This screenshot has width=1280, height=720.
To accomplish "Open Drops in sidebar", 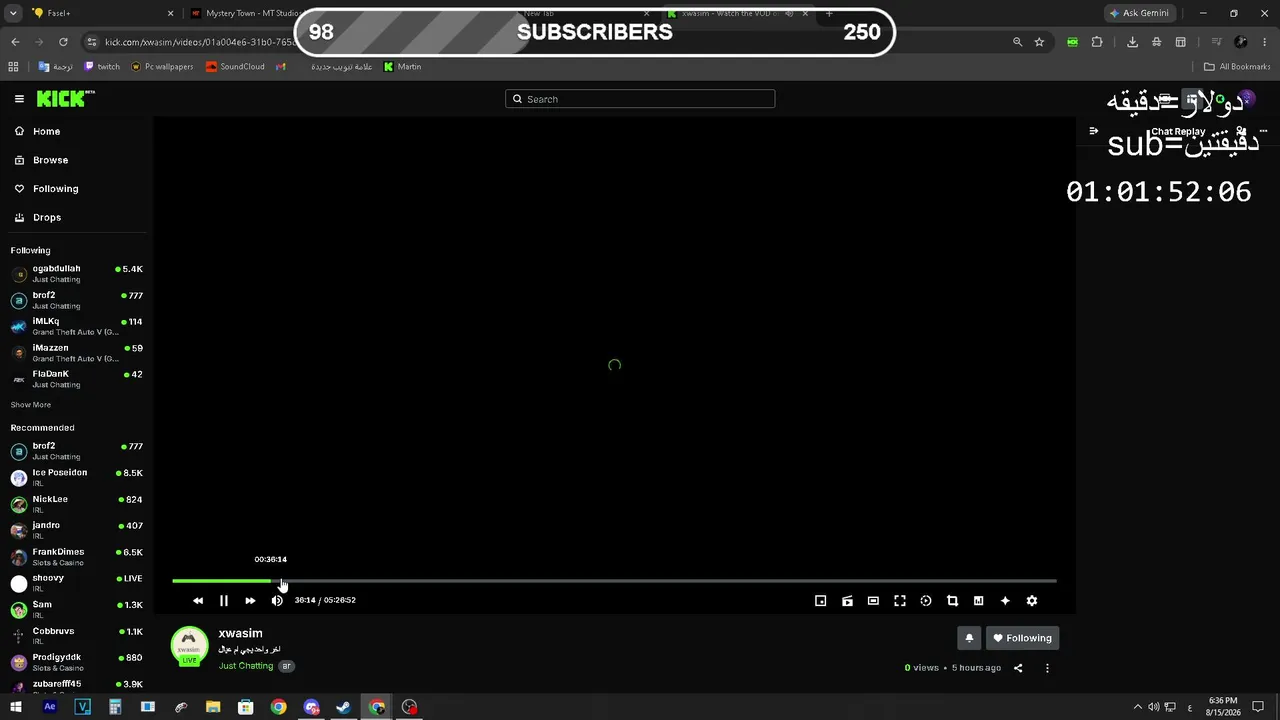I will (47, 218).
